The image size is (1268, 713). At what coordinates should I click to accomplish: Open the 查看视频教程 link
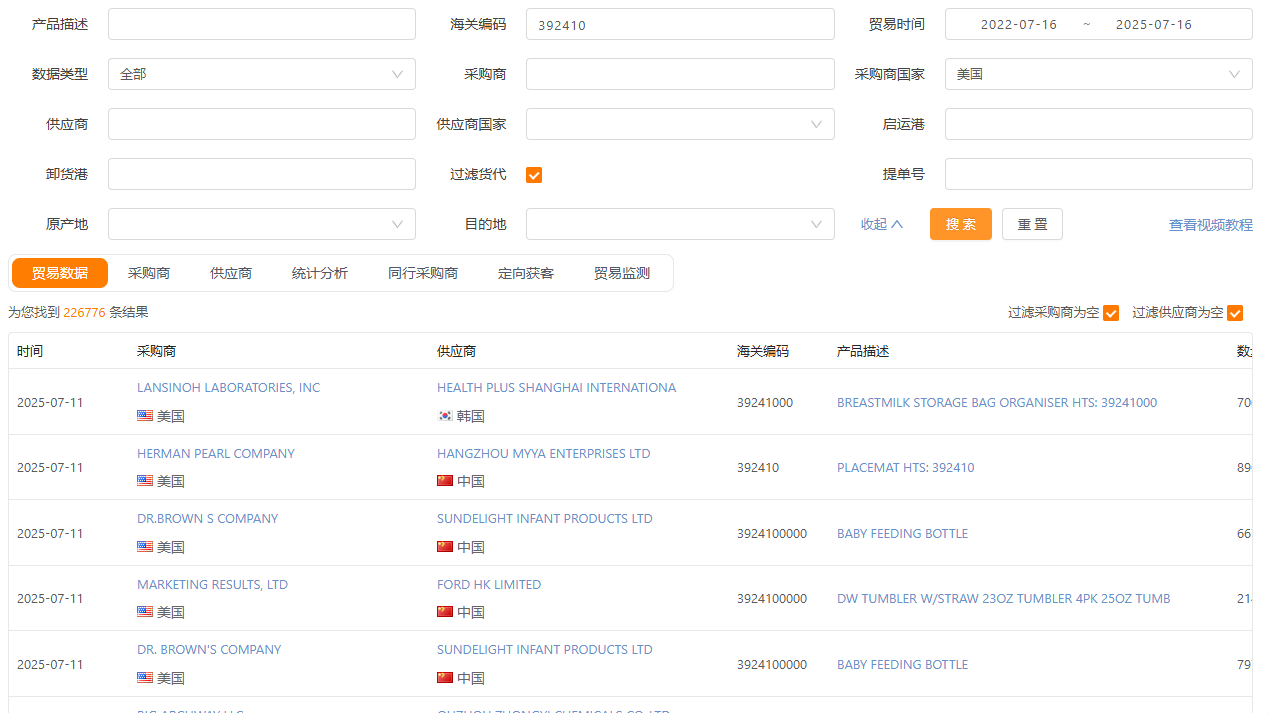point(1211,225)
